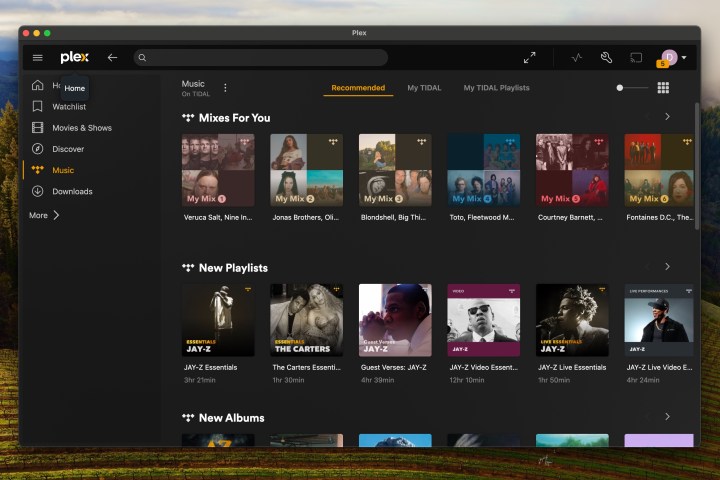
Task: Open Watchlist in the sidebar
Action: [x=69, y=107]
